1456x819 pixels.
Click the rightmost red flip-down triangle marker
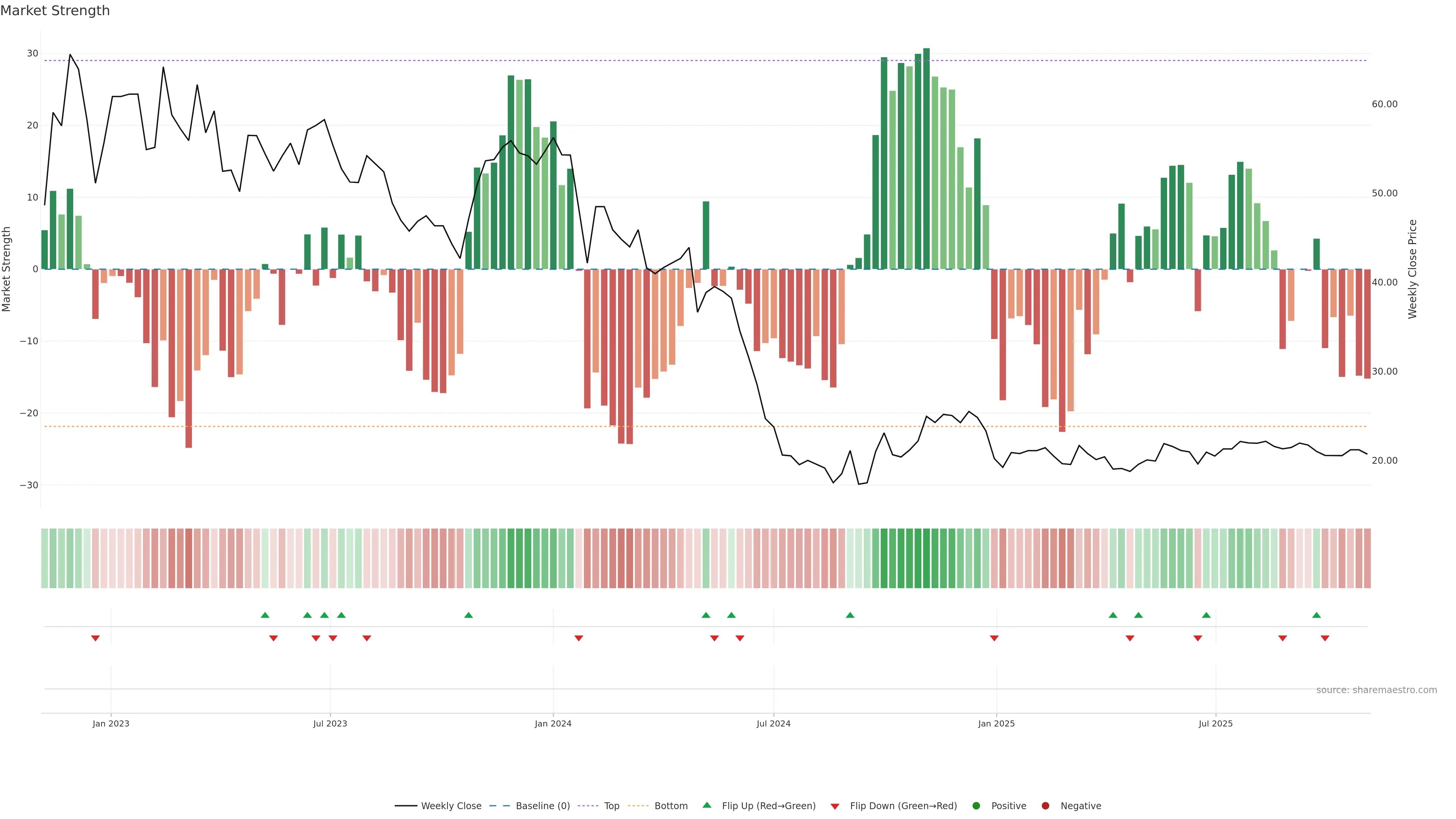pos(1325,638)
